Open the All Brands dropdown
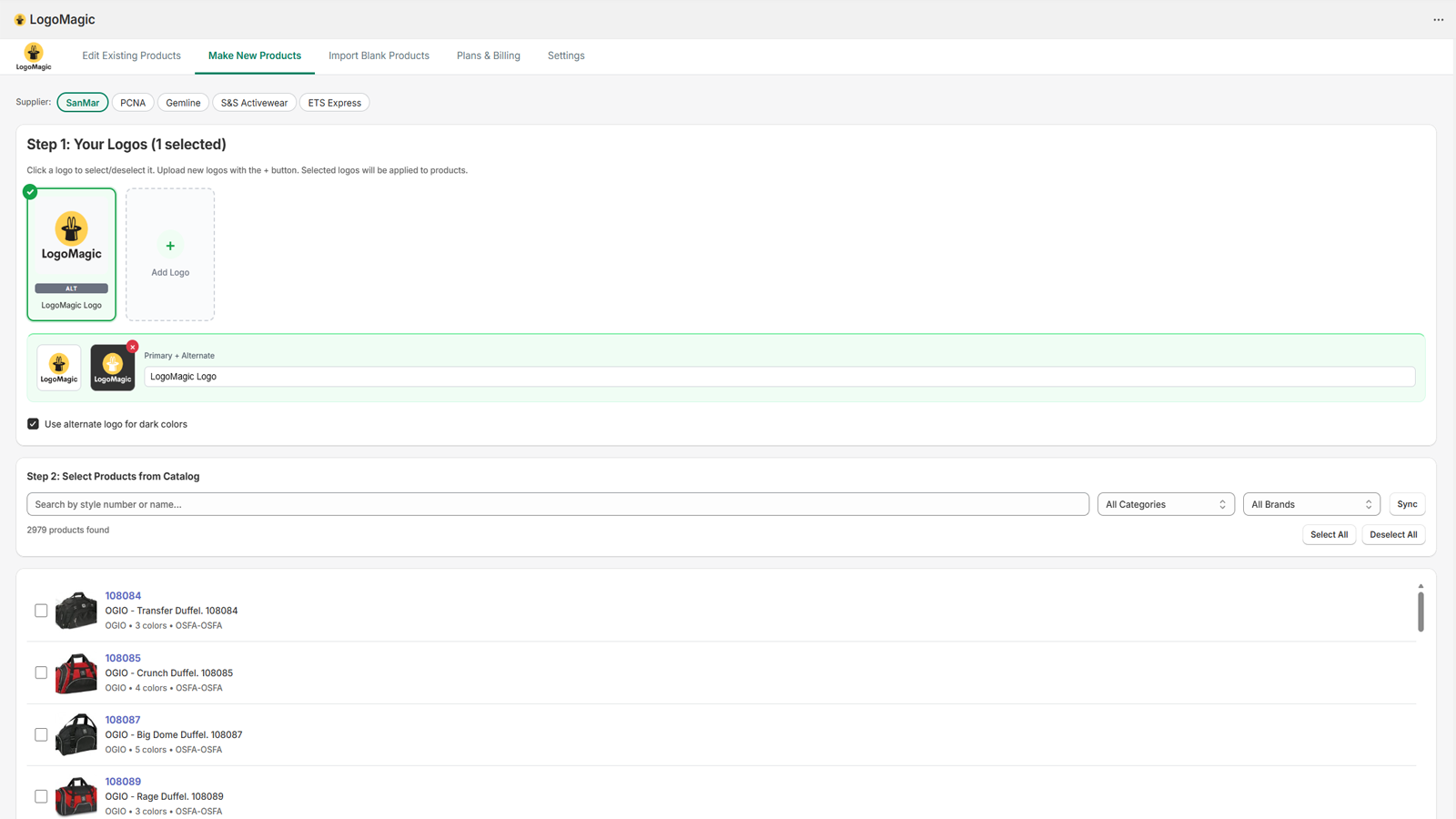Screen dimensions: 1456x819 1311,503
